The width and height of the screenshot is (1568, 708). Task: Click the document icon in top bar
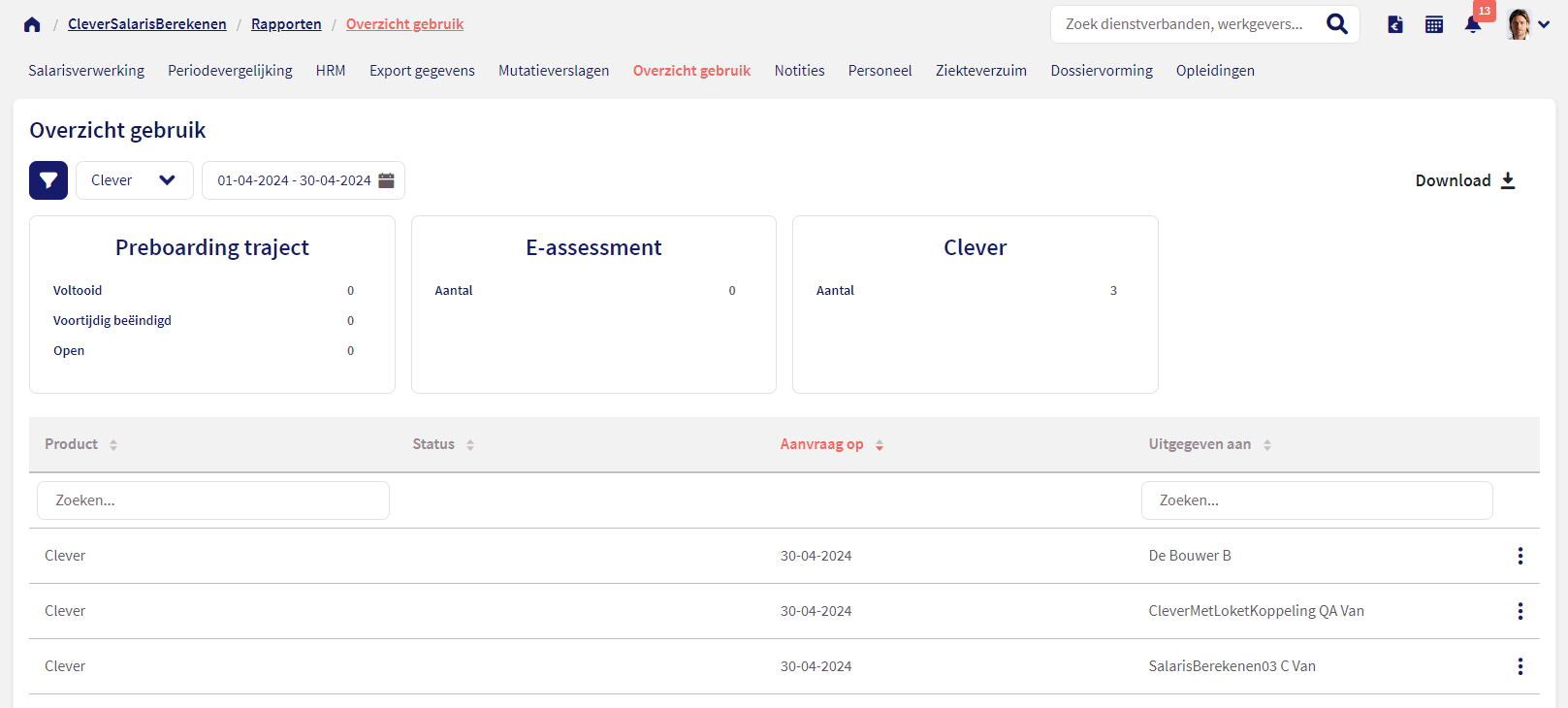[1394, 24]
